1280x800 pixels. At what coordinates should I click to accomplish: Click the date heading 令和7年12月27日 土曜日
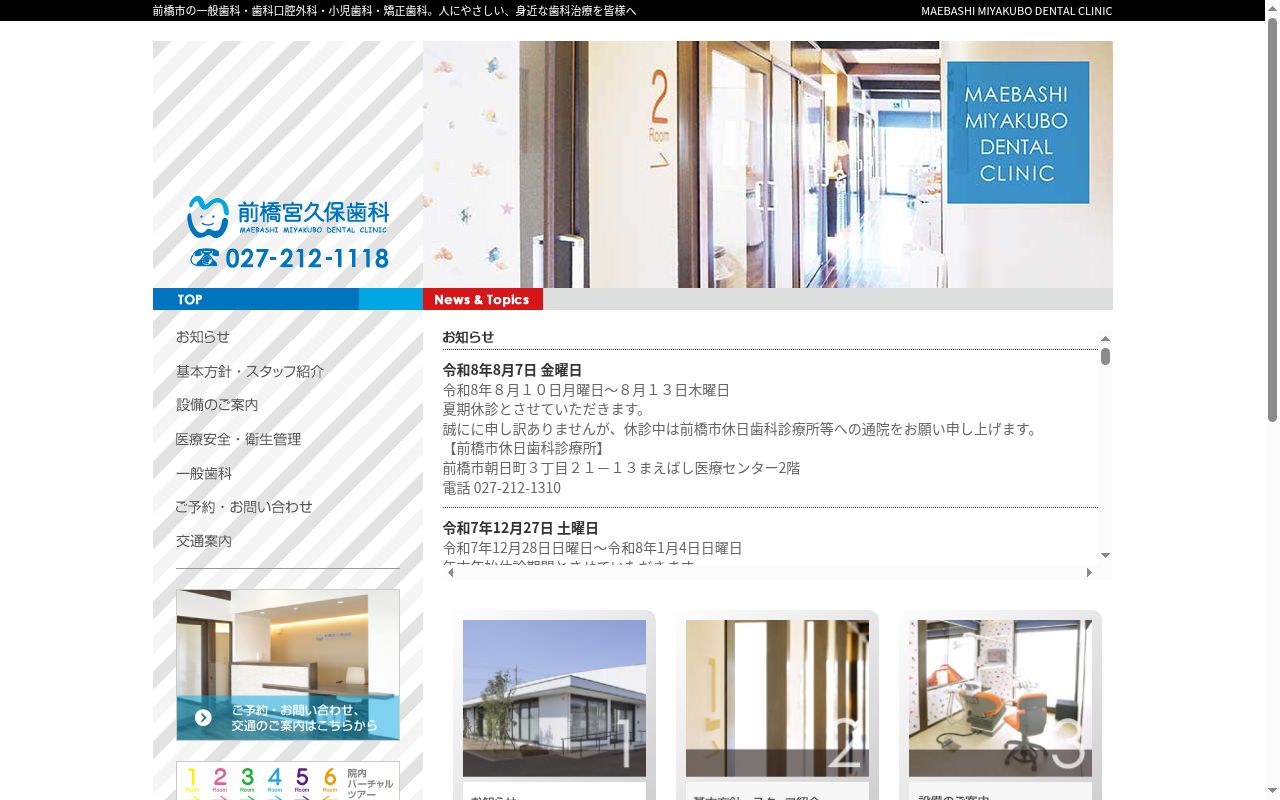[x=521, y=528]
